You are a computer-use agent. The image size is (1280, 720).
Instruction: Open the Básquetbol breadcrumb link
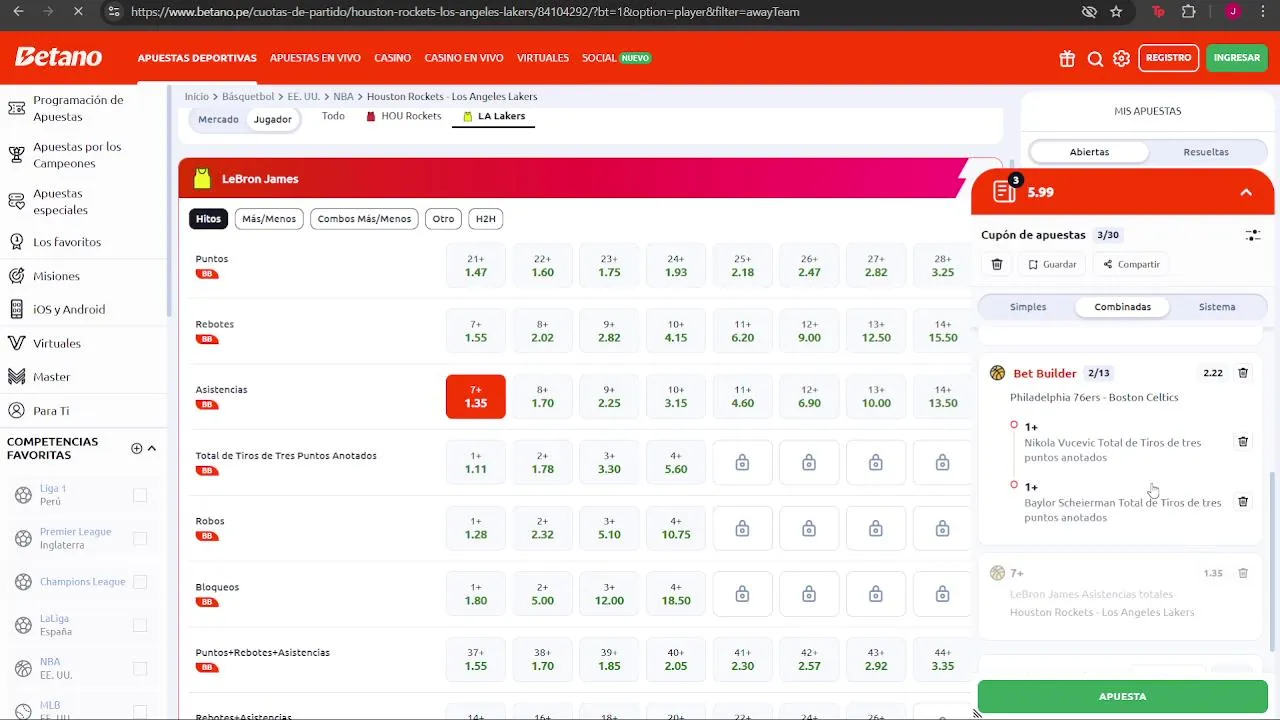[247, 96]
